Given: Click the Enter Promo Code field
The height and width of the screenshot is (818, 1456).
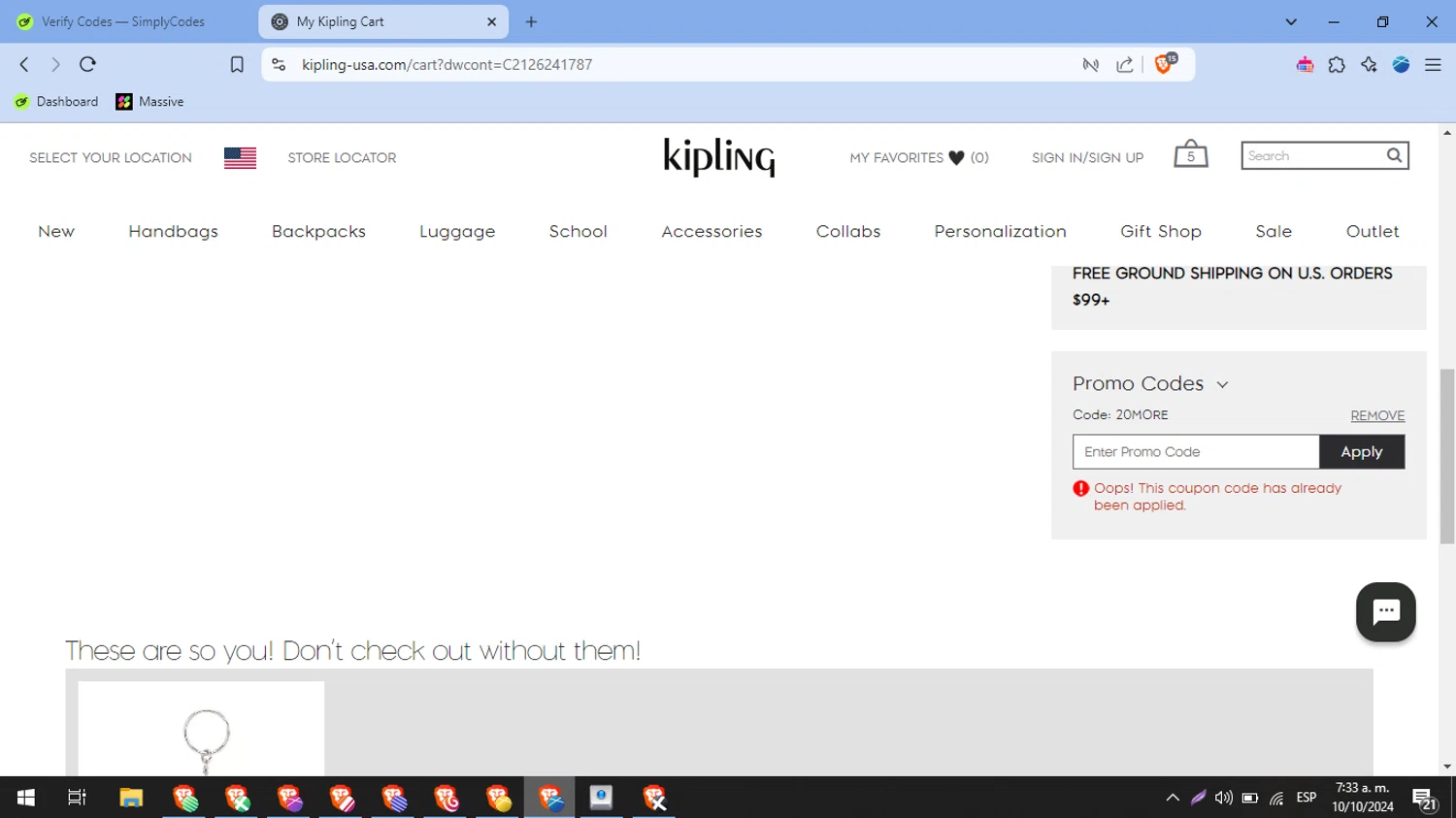Looking at the screenshot, I should 1196,451.
